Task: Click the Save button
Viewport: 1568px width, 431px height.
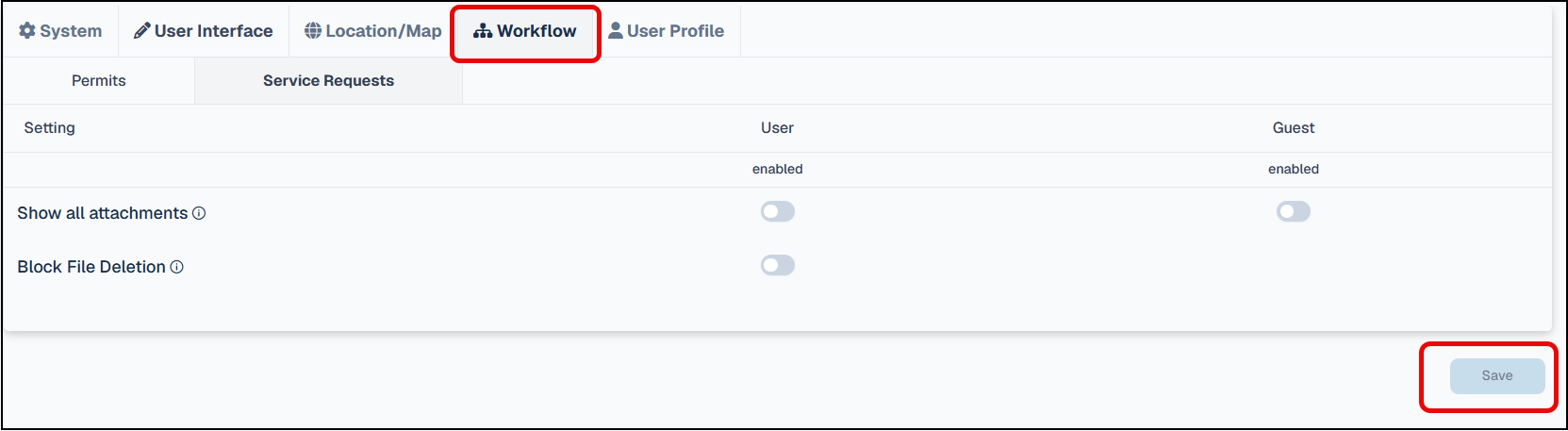Action: tap(1497, 375)
